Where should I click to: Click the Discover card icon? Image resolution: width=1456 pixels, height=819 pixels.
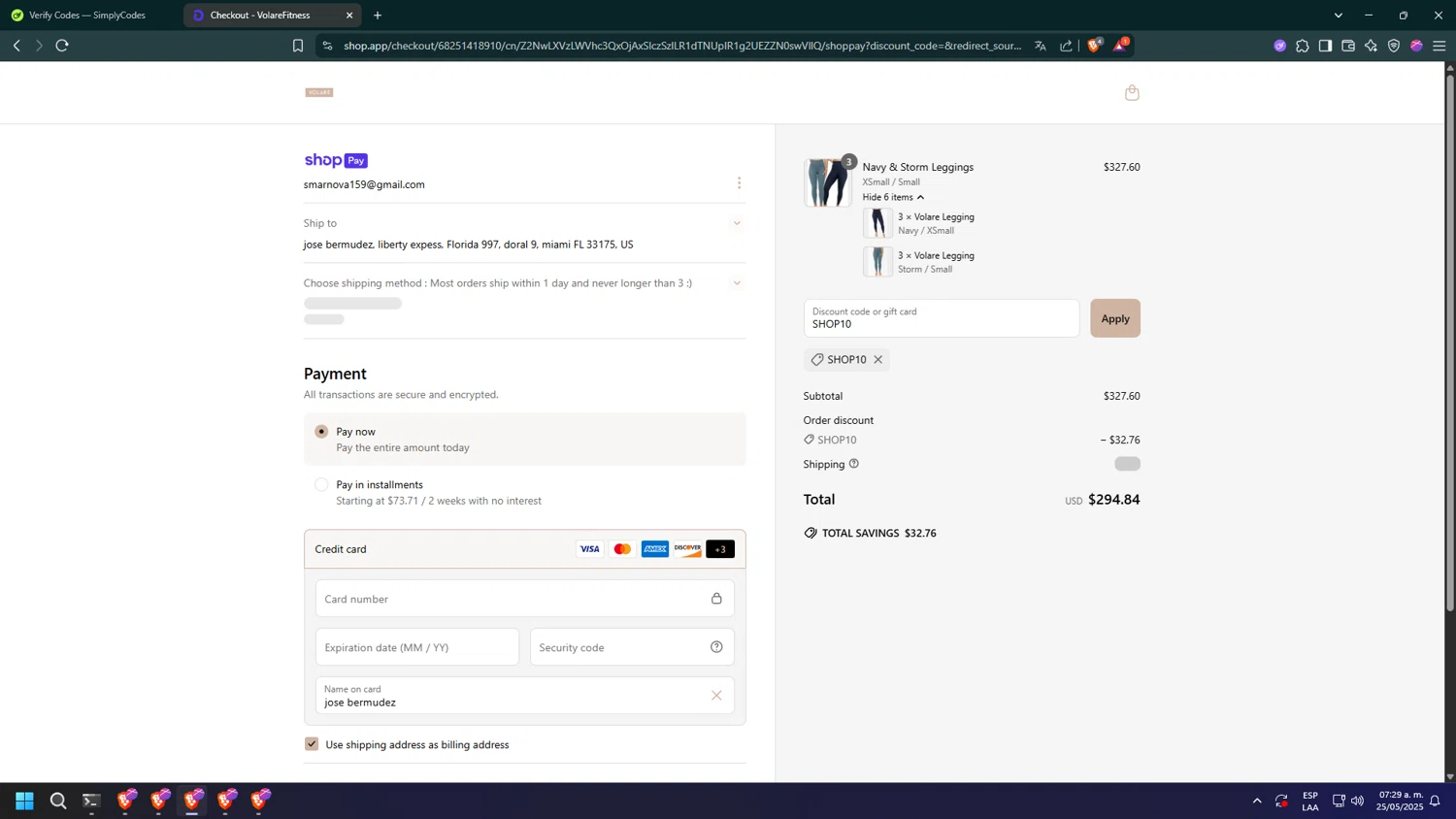point(687,549)
